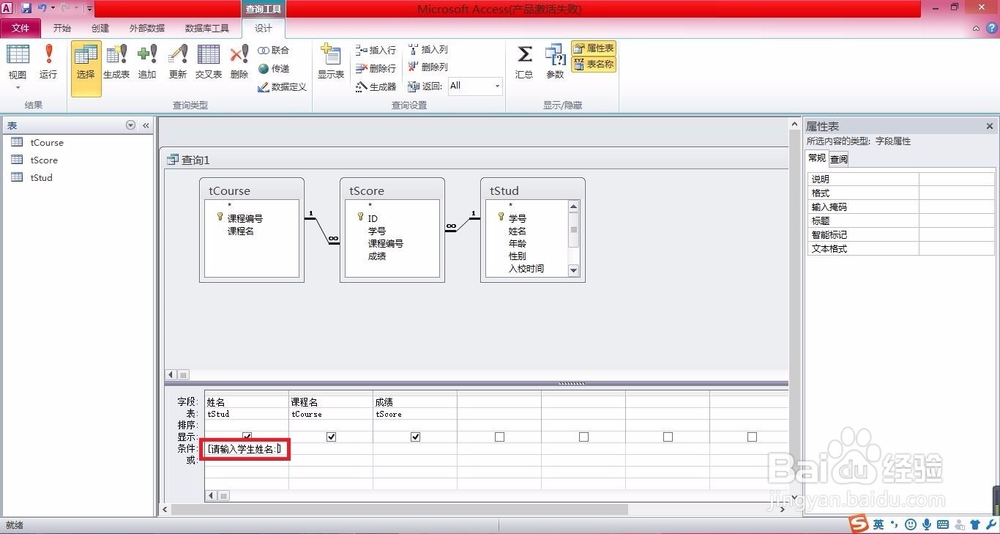
Task: Choose the 选择 query type
Action: (x=86, y=68)
